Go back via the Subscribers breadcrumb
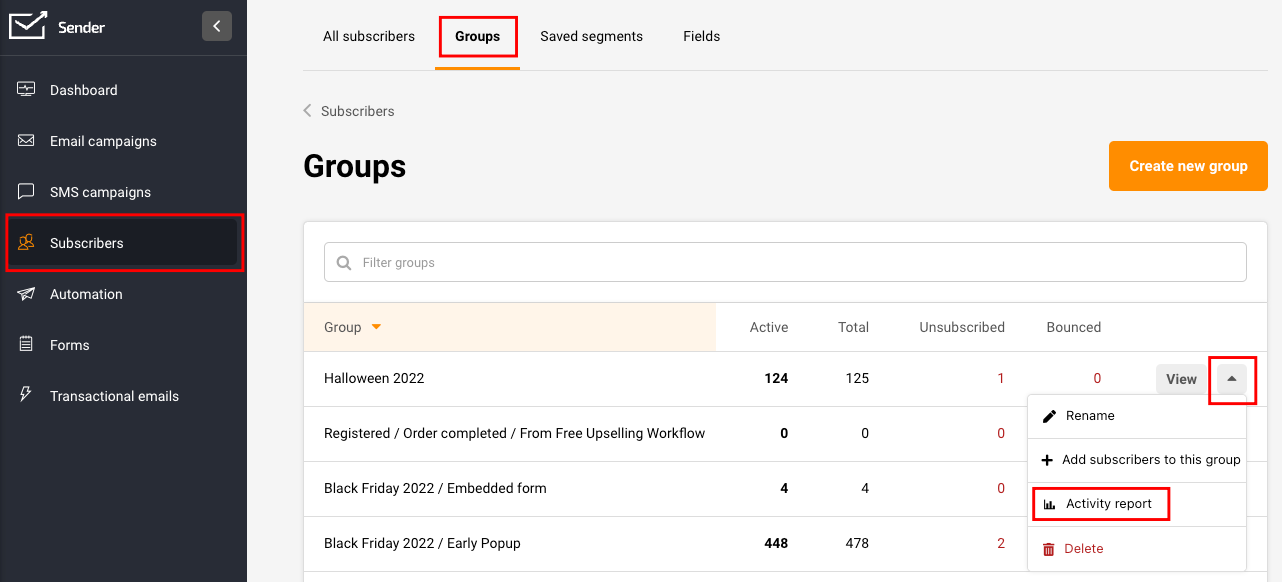The width and height of the screenshot is (1282, 582). [x=357, y=111]
